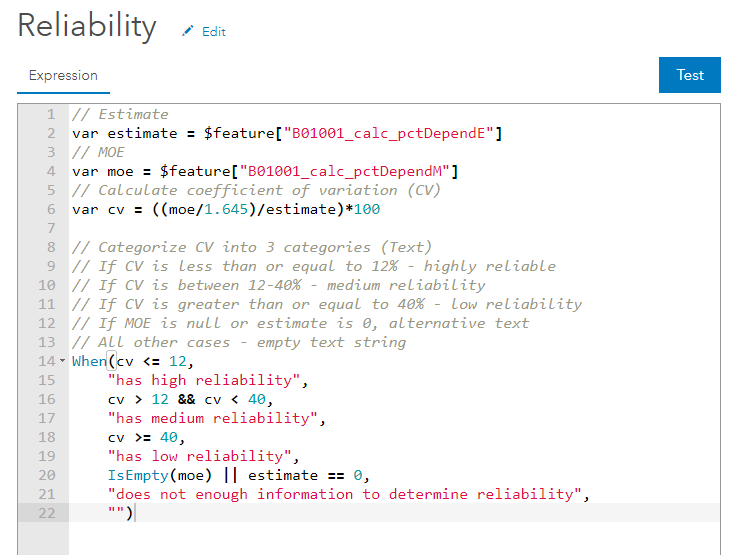Click the Edit link next to title

pos(214,32)
